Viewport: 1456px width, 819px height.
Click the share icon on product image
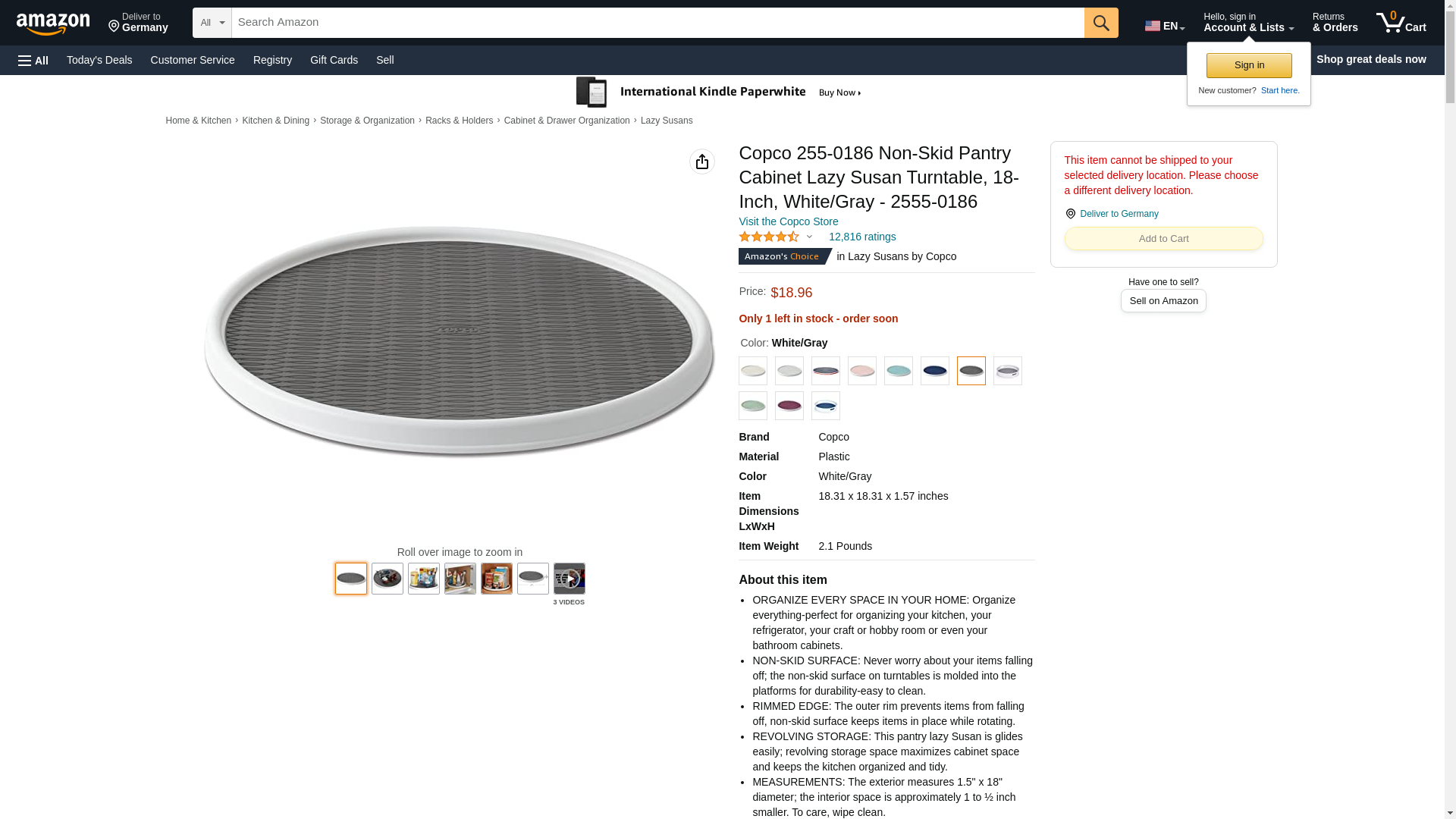pos(701,162)
